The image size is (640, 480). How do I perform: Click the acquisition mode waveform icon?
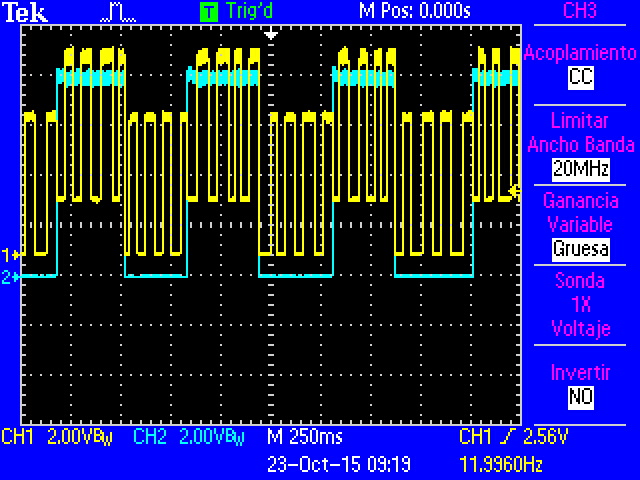point(119,12)
